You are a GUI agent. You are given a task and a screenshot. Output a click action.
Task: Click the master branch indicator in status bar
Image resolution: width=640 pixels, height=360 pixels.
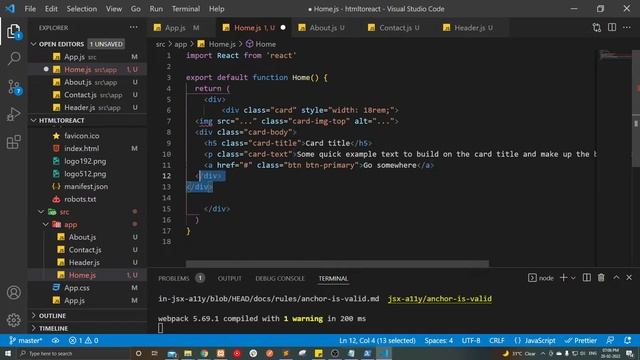[x=25, y=340]
